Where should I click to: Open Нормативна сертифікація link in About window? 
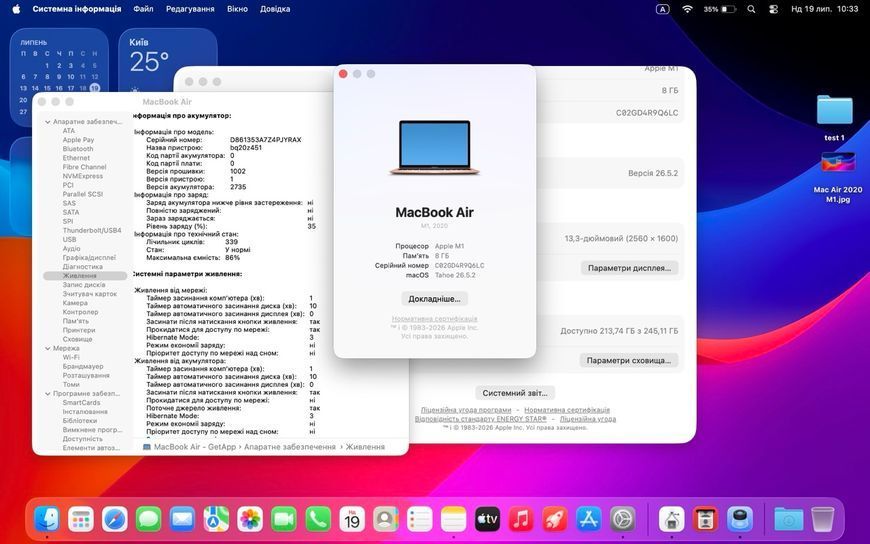434,319
